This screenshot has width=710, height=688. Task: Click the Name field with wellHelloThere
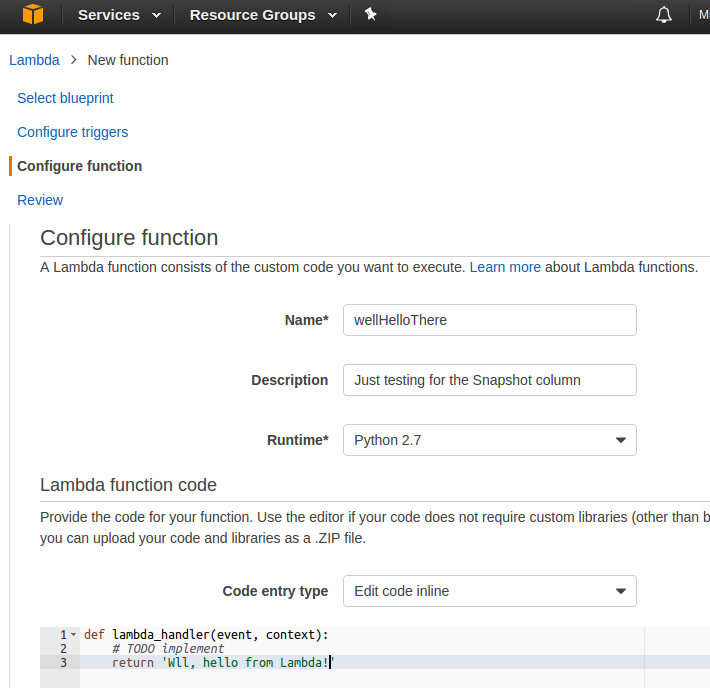point(489,320)
